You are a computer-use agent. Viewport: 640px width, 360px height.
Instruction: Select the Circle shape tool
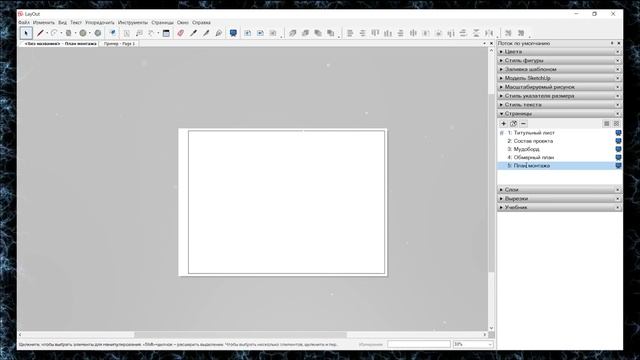pyautogui.click(x=83, y=33)
